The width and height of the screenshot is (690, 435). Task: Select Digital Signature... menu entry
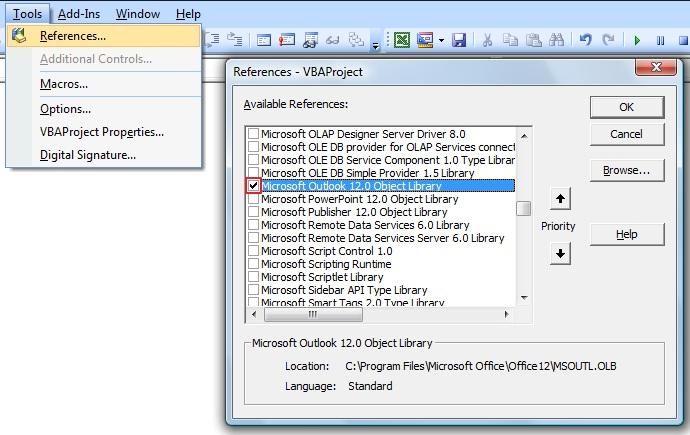click(104, 155)
